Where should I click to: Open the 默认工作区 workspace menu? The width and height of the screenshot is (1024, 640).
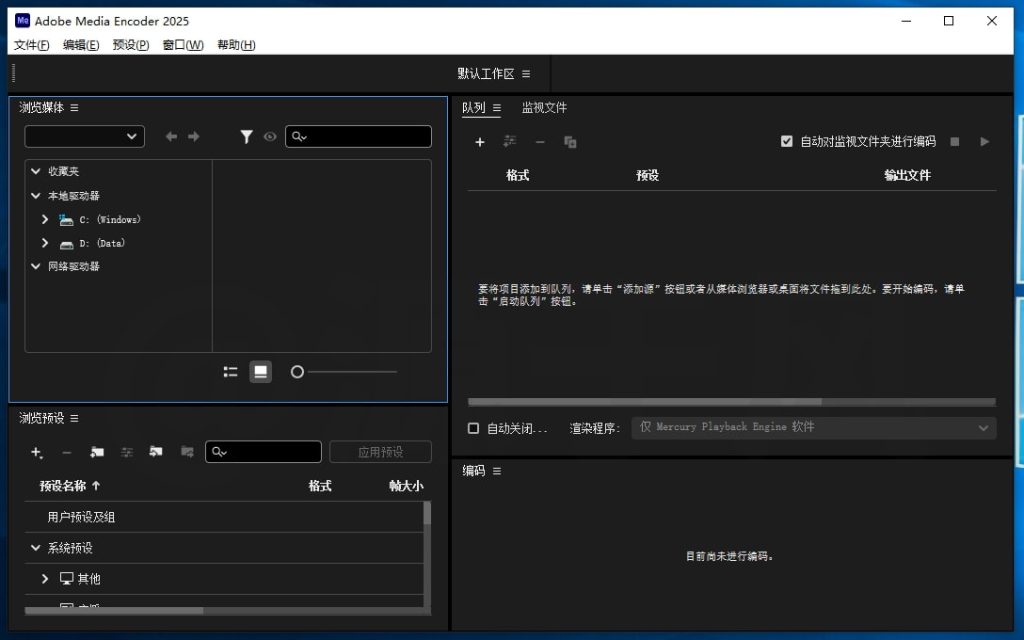point(526,74)
